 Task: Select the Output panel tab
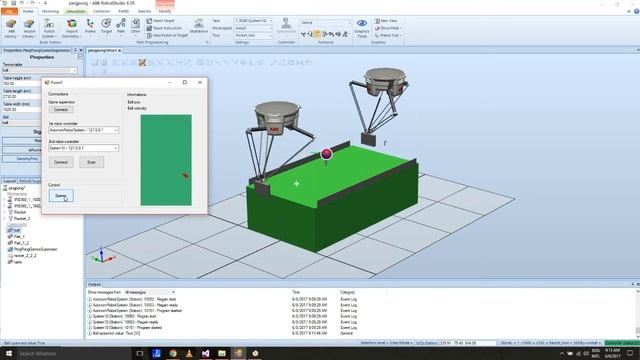[x=95, y=284]
